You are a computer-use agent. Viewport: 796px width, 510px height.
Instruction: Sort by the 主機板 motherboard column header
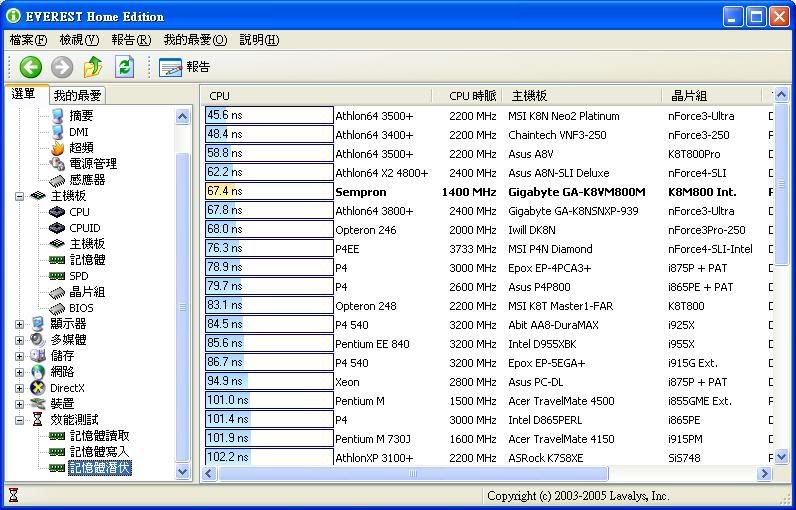[x=582, y=96]
